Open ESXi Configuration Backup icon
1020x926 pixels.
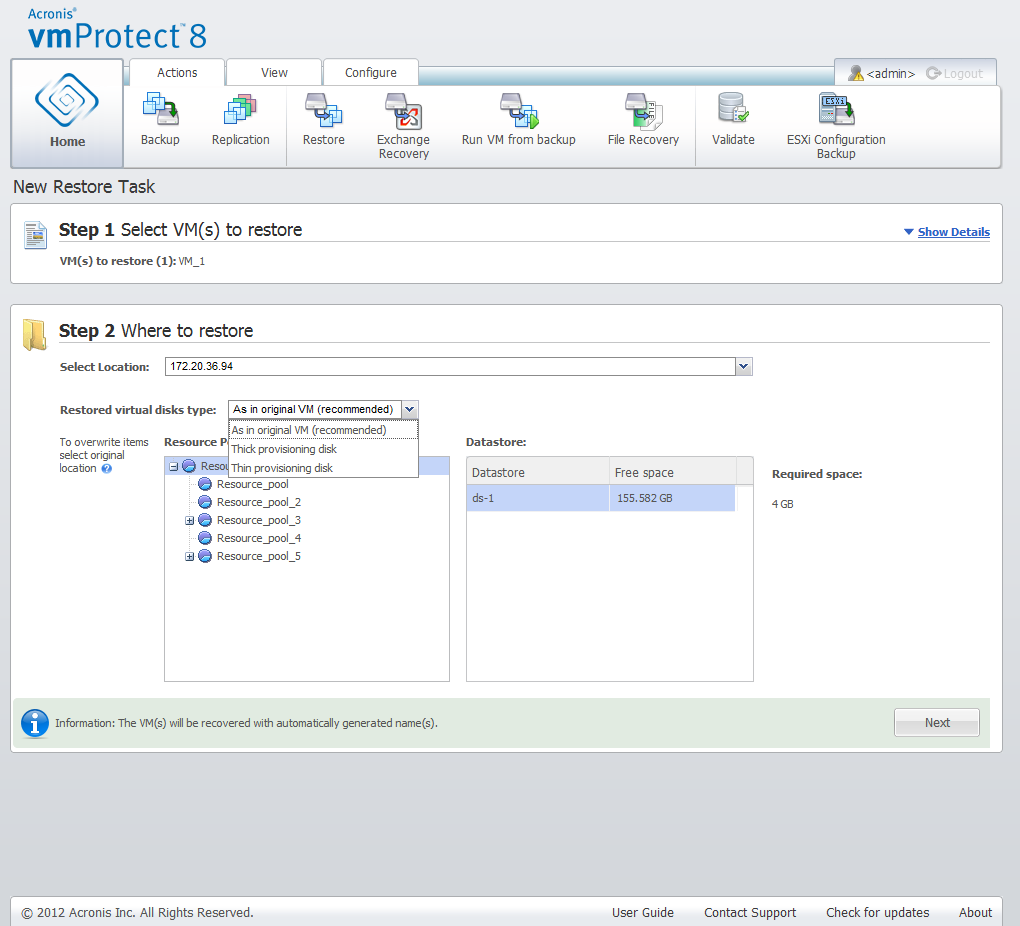[836, 109]
